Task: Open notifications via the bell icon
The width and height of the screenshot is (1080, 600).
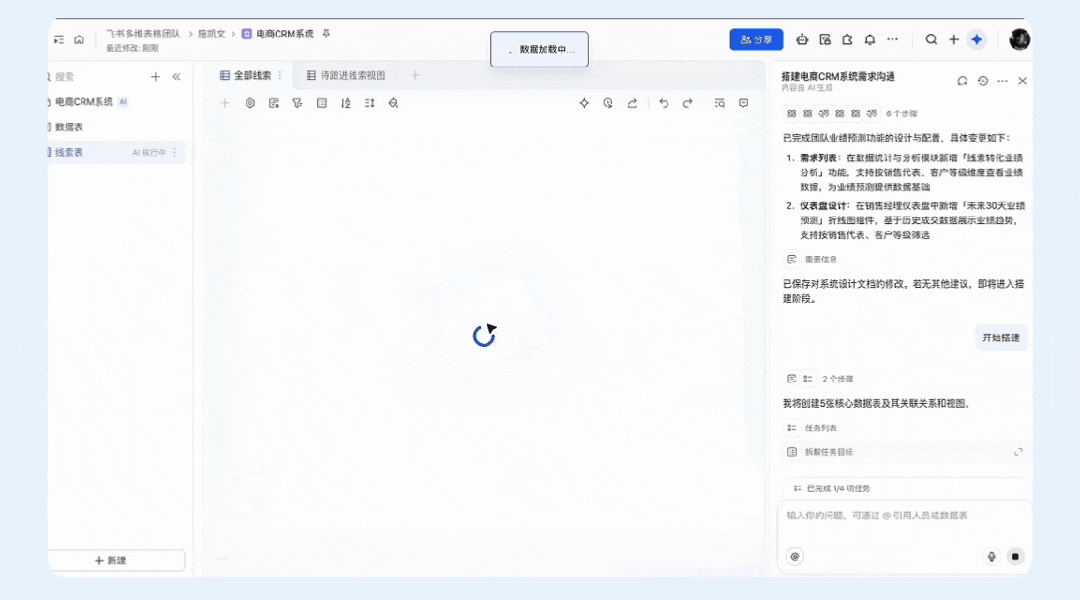Action: [x=868, y=39]
